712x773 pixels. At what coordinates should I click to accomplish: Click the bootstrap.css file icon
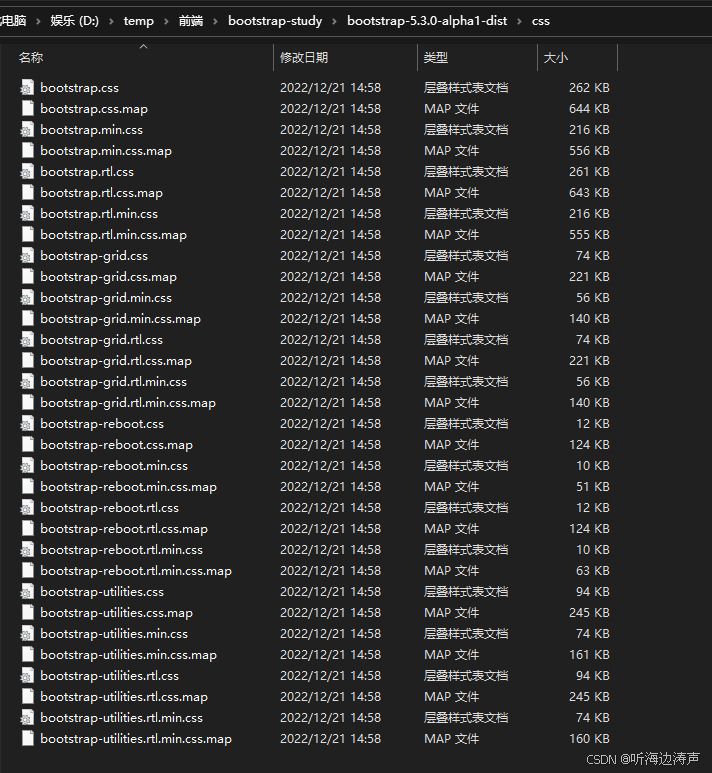tap(28, 88)
